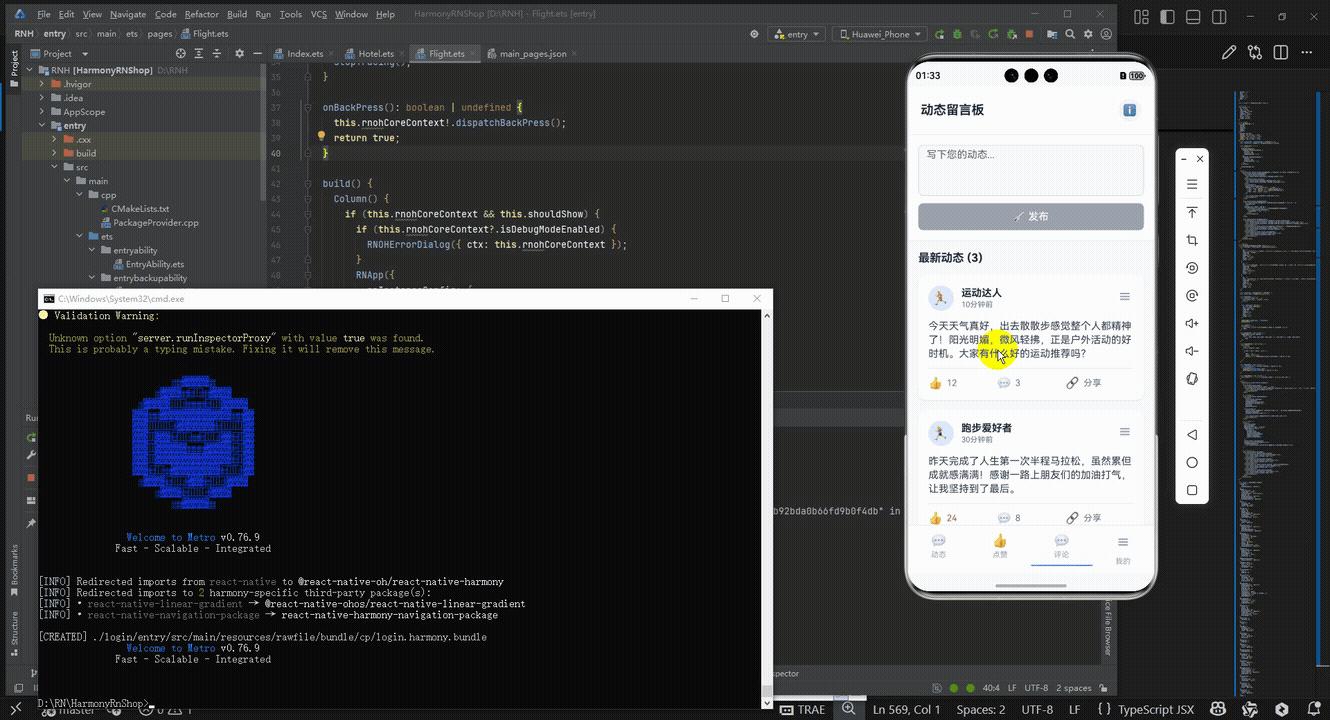This screenshot has width=1330, height=720.
Task: Open comments on 运动达人 post showing 3
Action: coord(1009,383)
